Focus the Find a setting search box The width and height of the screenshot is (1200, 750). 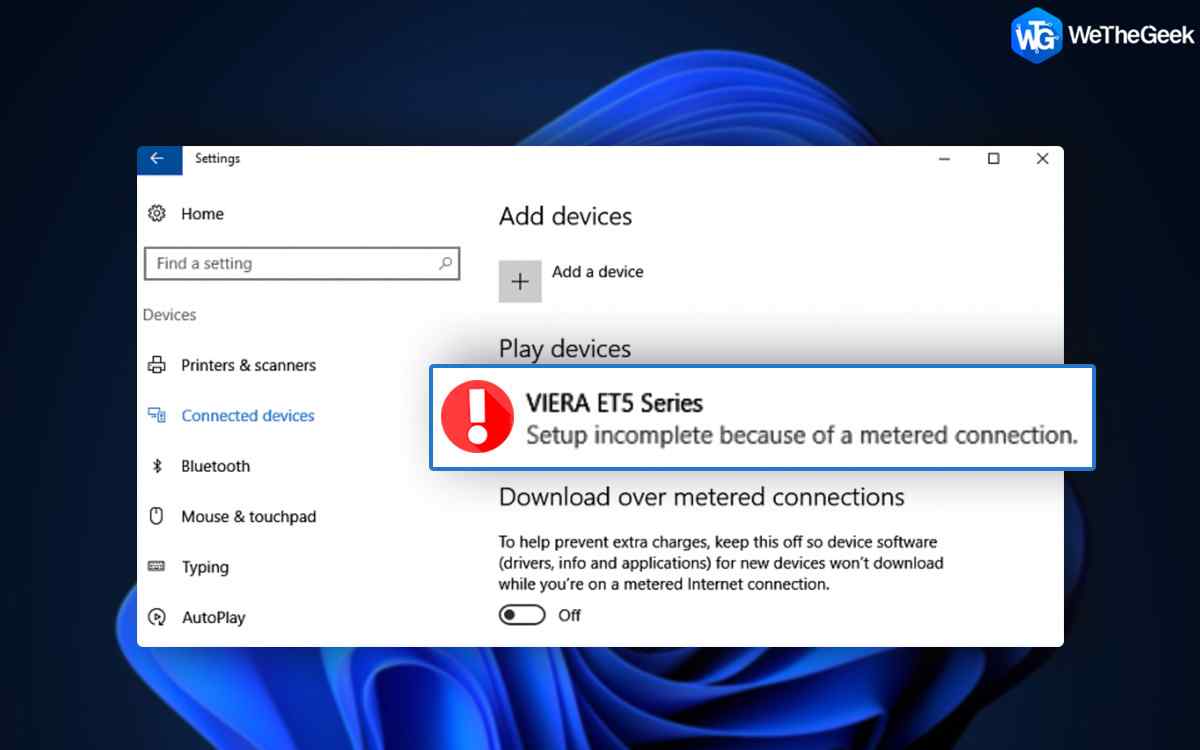(302, 264)
